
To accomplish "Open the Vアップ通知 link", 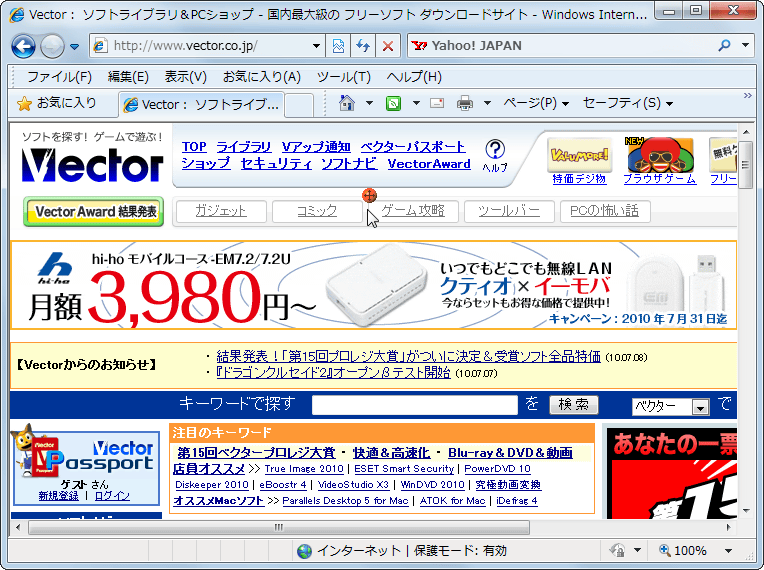I will click(316, 147).
